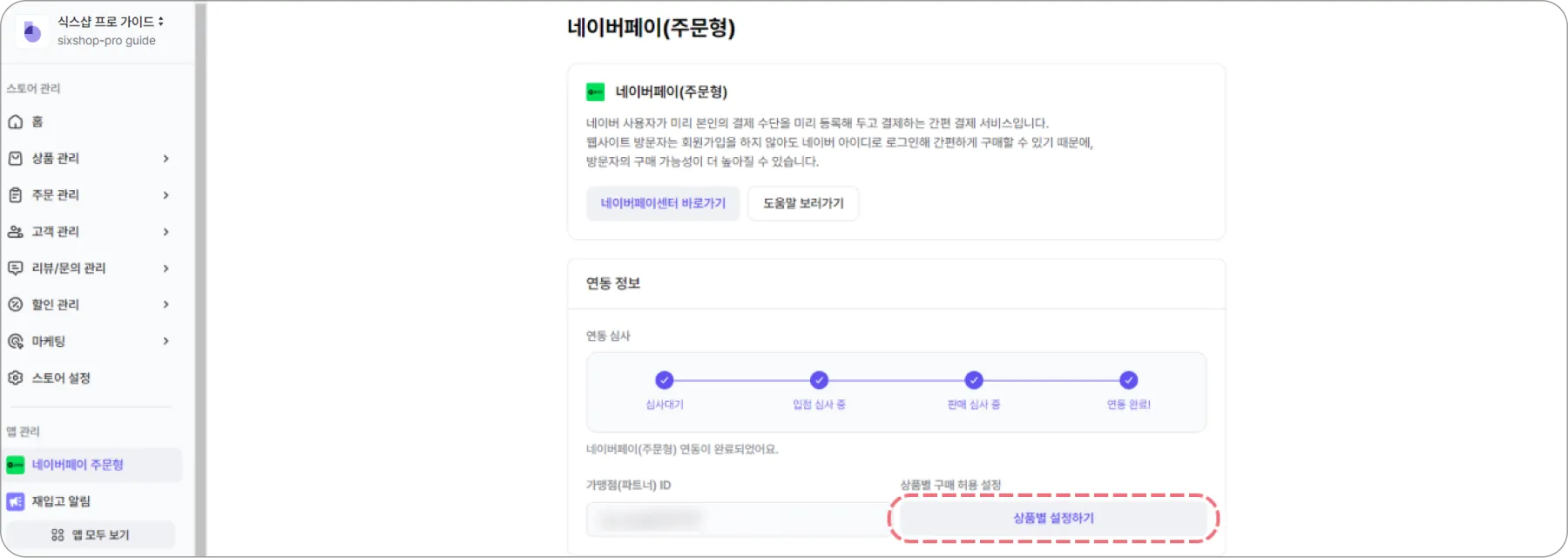Expand the 할인 관리 chevron

pos(166,304)
